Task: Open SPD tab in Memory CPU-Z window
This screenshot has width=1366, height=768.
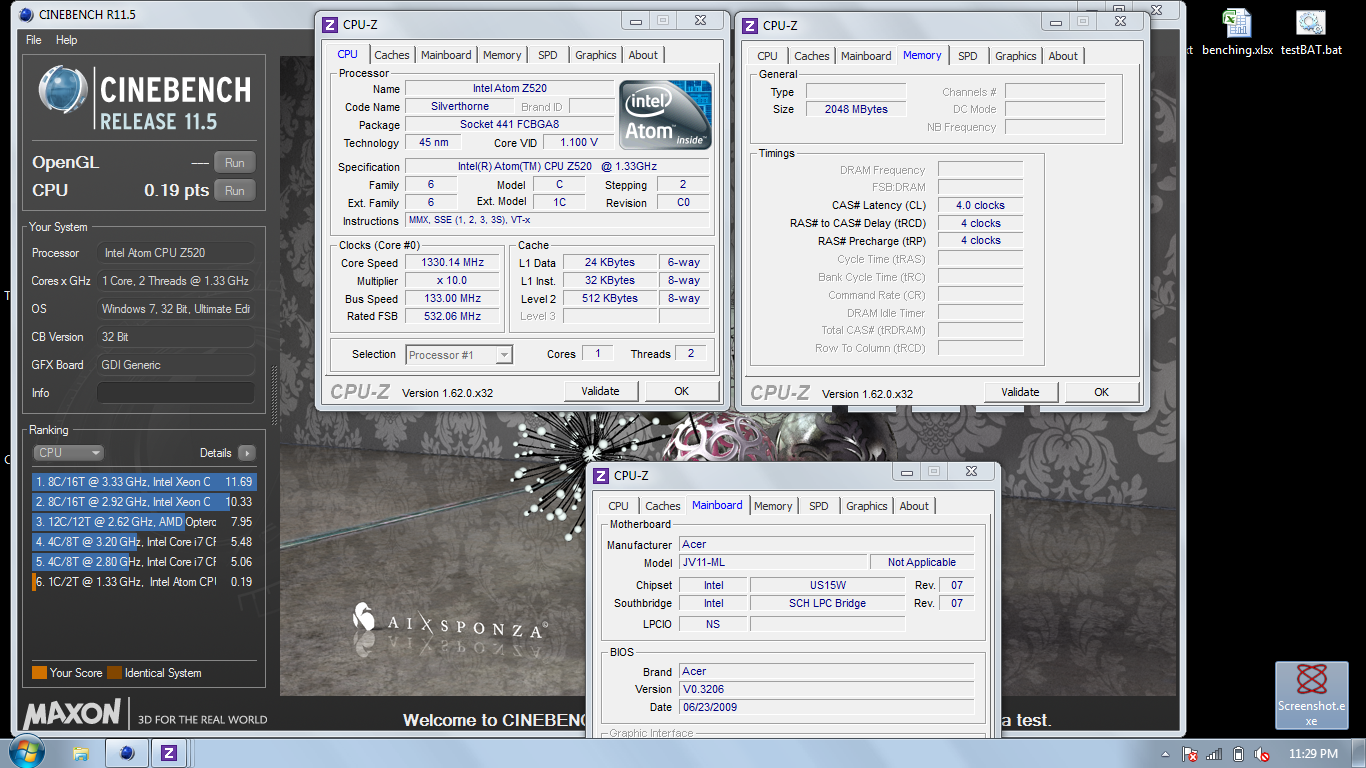Action: (x=967, y=57)
